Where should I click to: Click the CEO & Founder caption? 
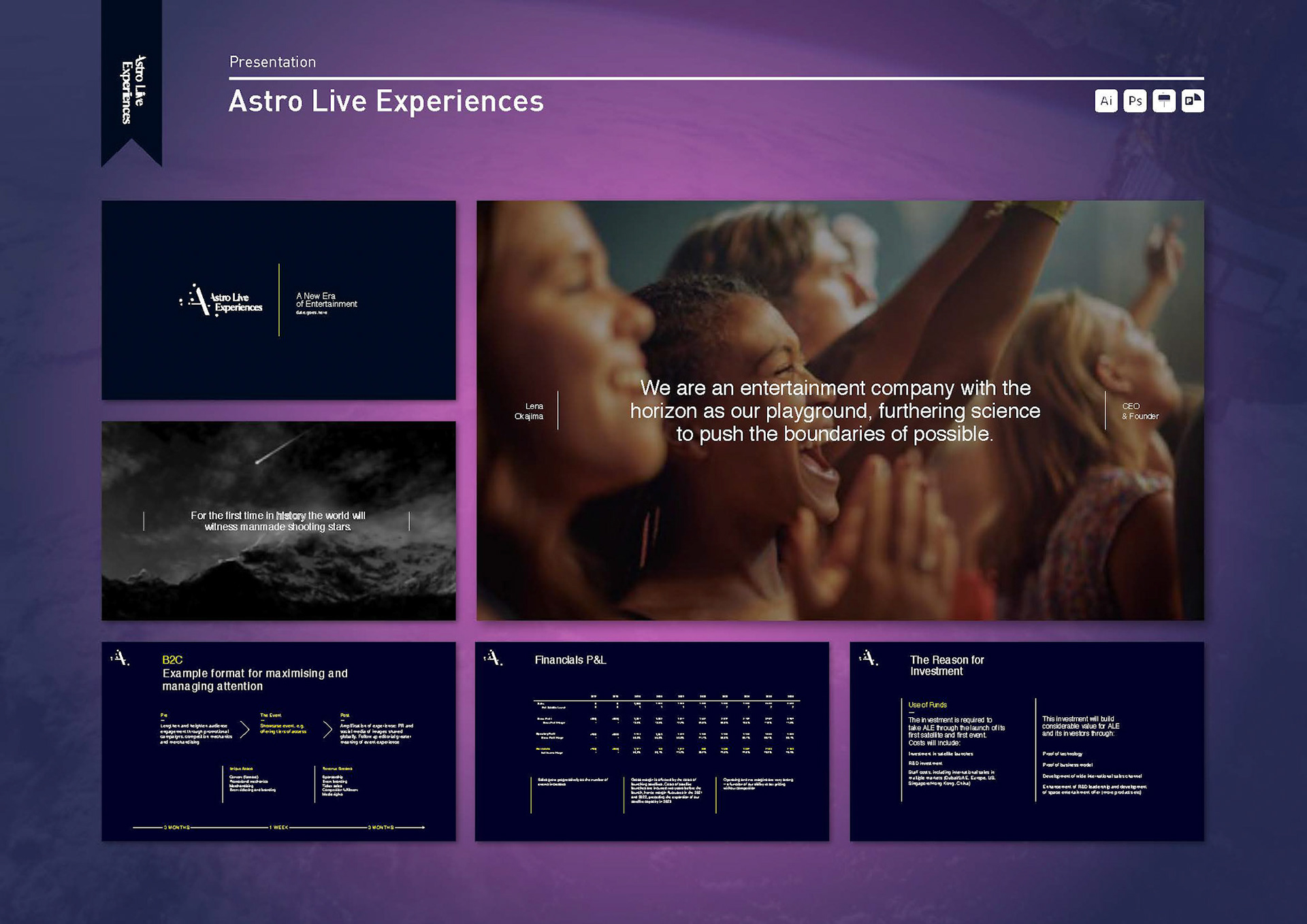click(1140, 411)
